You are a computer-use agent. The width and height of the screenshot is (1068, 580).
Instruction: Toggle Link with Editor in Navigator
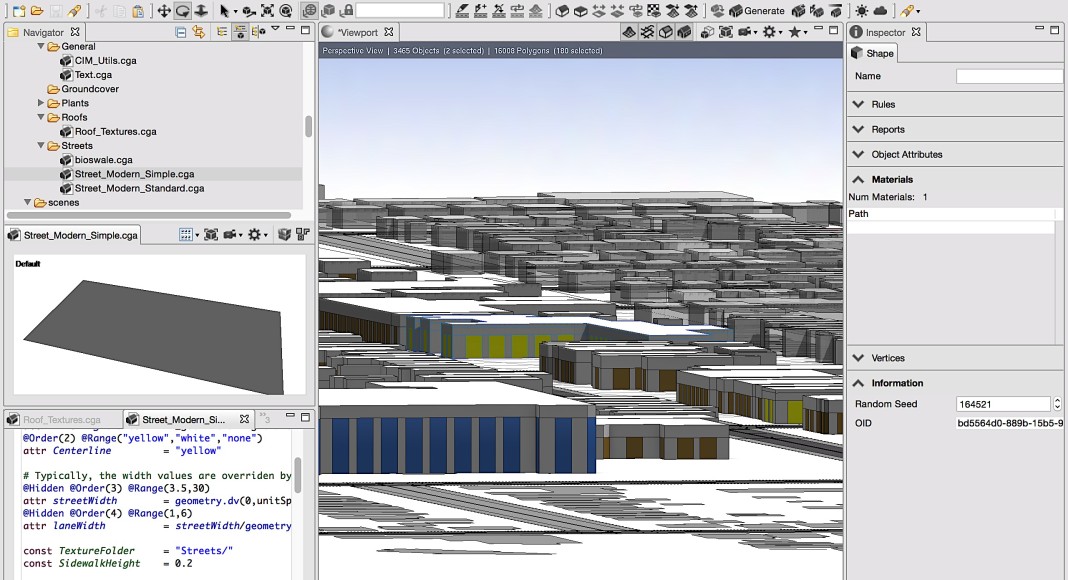[x=198, y=32]
